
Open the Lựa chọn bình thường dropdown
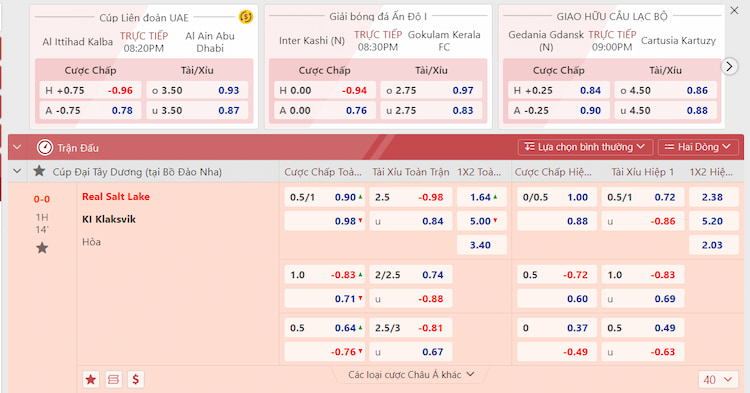(585, 147)
